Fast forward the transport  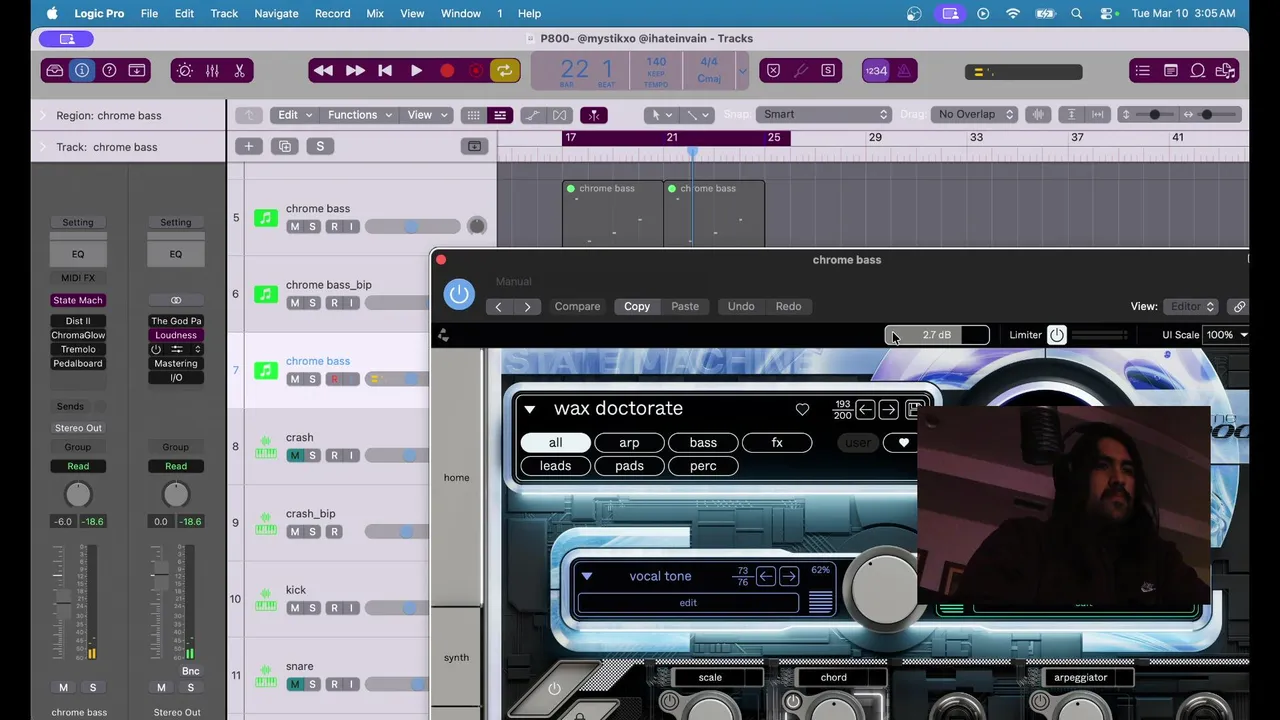tap(355, 71)
